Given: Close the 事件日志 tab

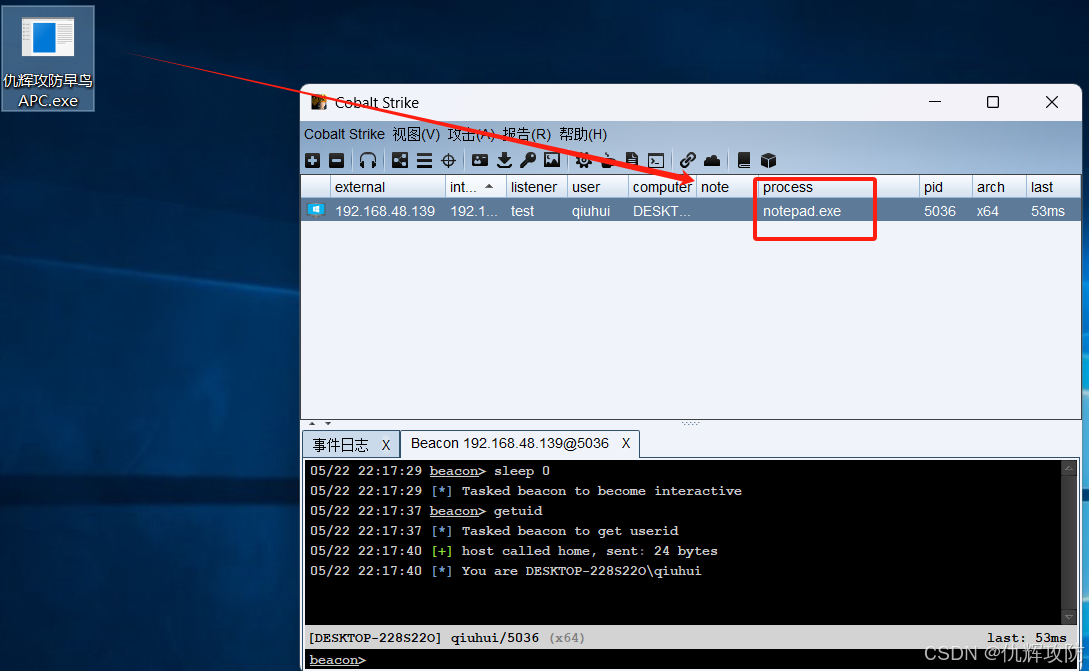Looking at the screenshot, I should [x=386, y=445].
